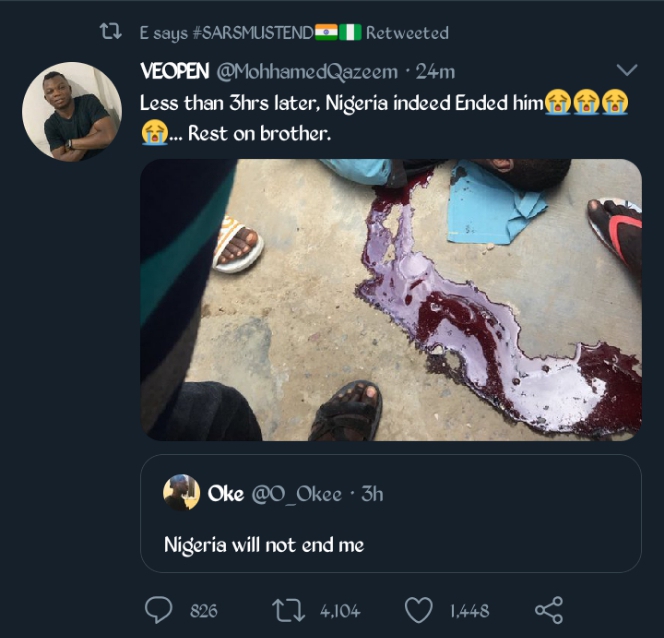The image size is (664, 638).
Task: Open the quoted 'Nigeria will not end me' tweet
Action: click(x=391, y=513)
